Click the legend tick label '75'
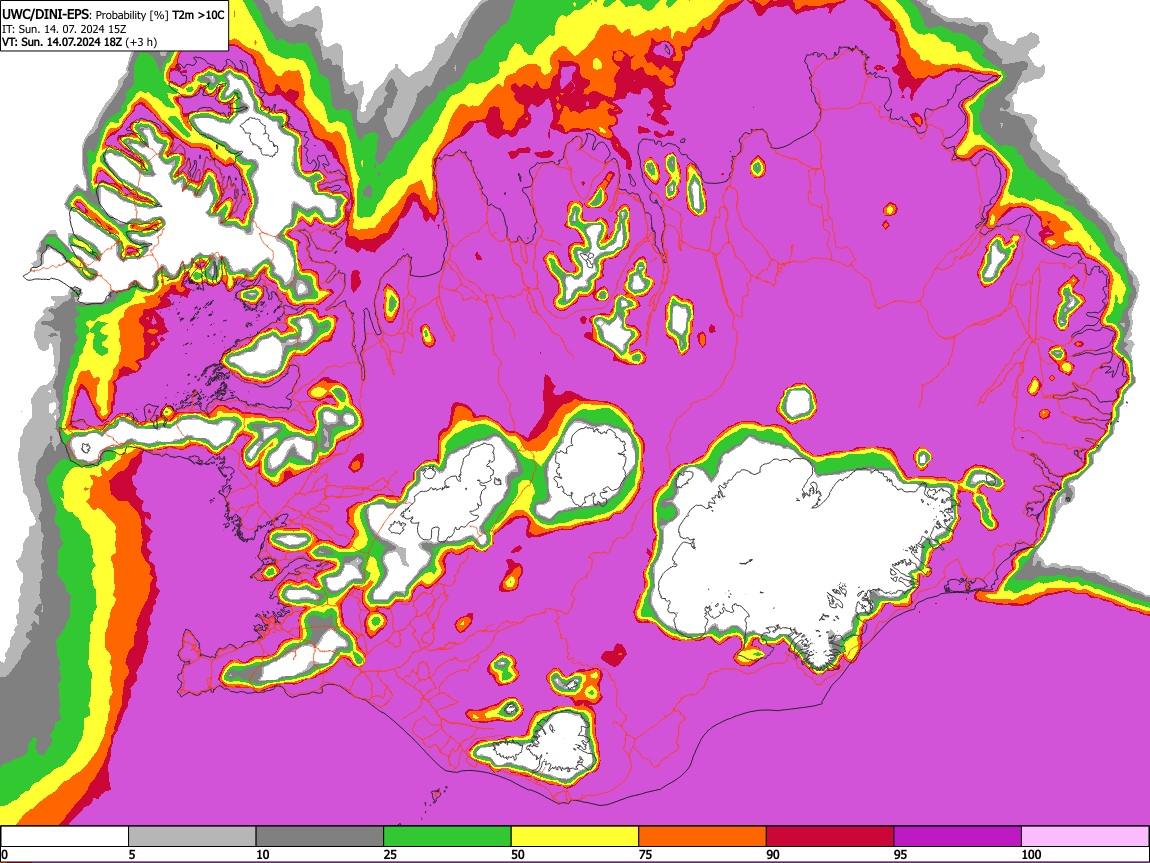 645,854
